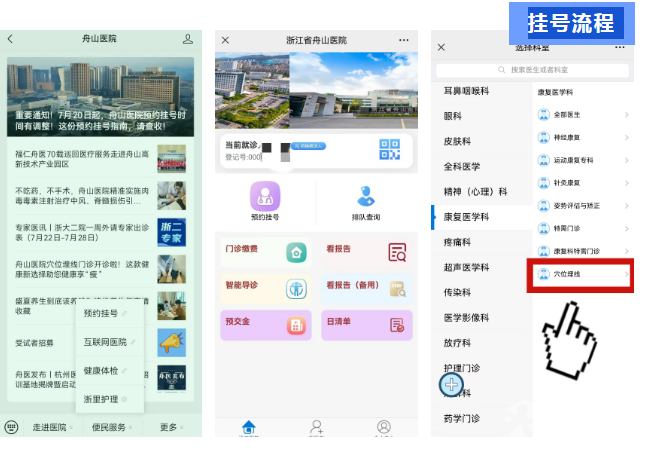Viewport: 662px width, 463px height.
Task: Expand 特需门诊 row chevron
Action: [x=627, y=229]
